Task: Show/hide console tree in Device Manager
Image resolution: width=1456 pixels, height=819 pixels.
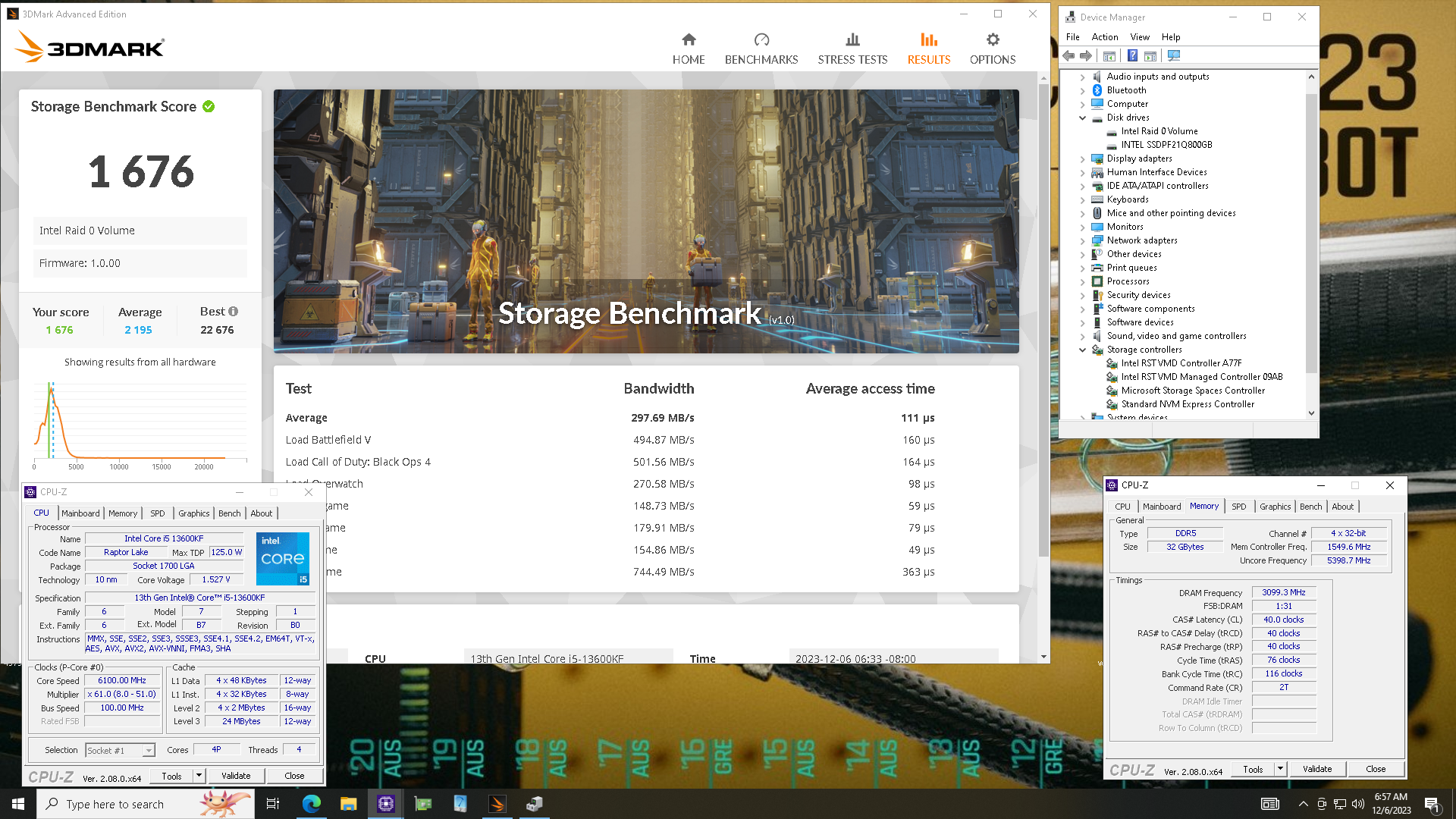Action: [x=1109, y=56]
